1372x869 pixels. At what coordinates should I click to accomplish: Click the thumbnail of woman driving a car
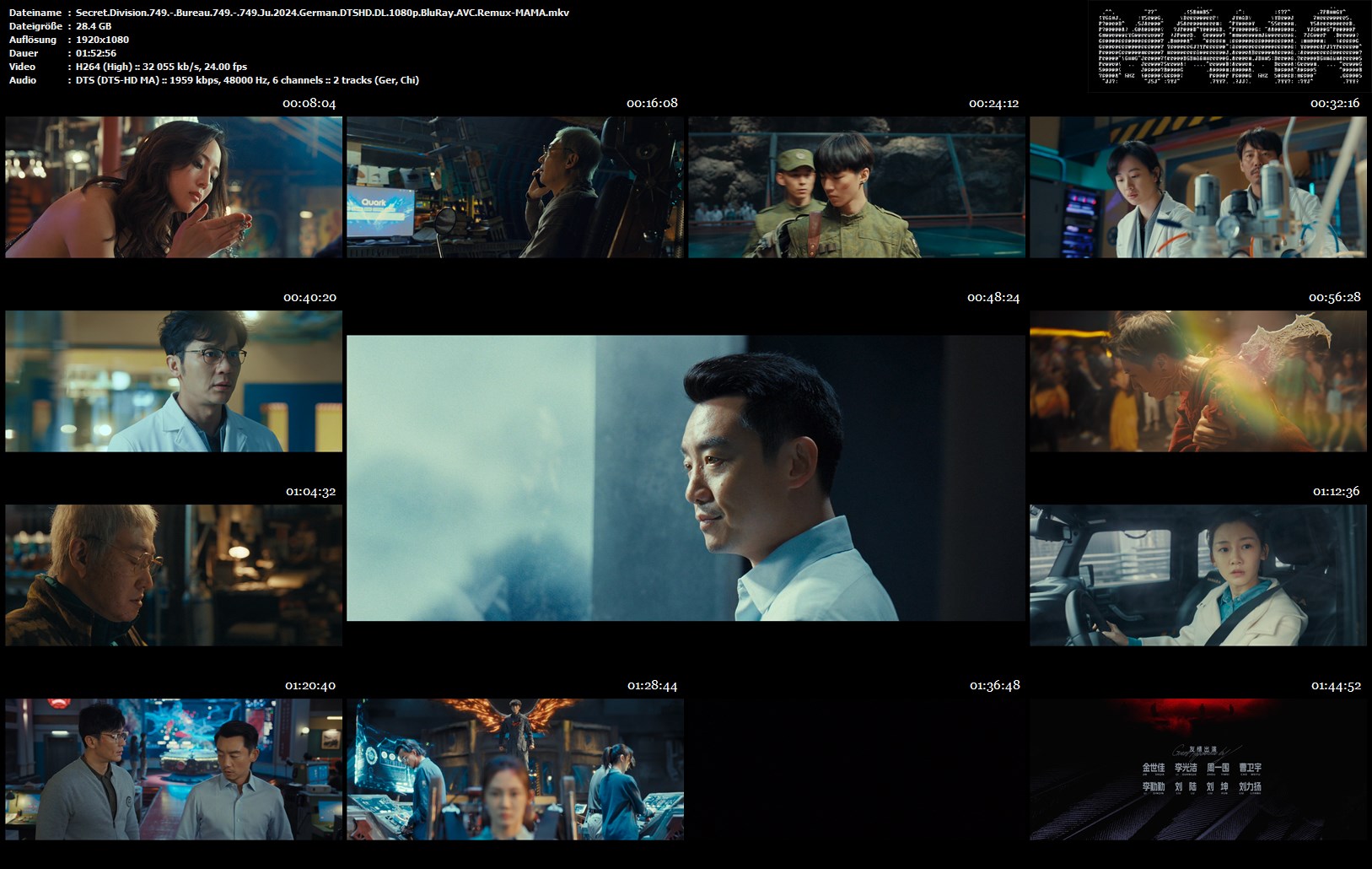coord(1197,575)
